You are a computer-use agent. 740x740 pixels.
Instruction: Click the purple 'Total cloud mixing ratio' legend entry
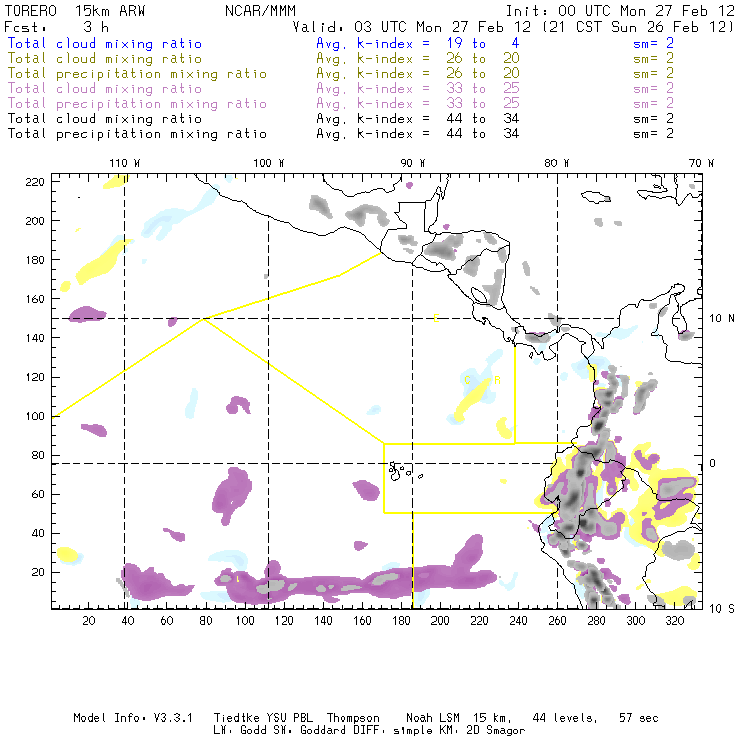click(x=104, y=89)
